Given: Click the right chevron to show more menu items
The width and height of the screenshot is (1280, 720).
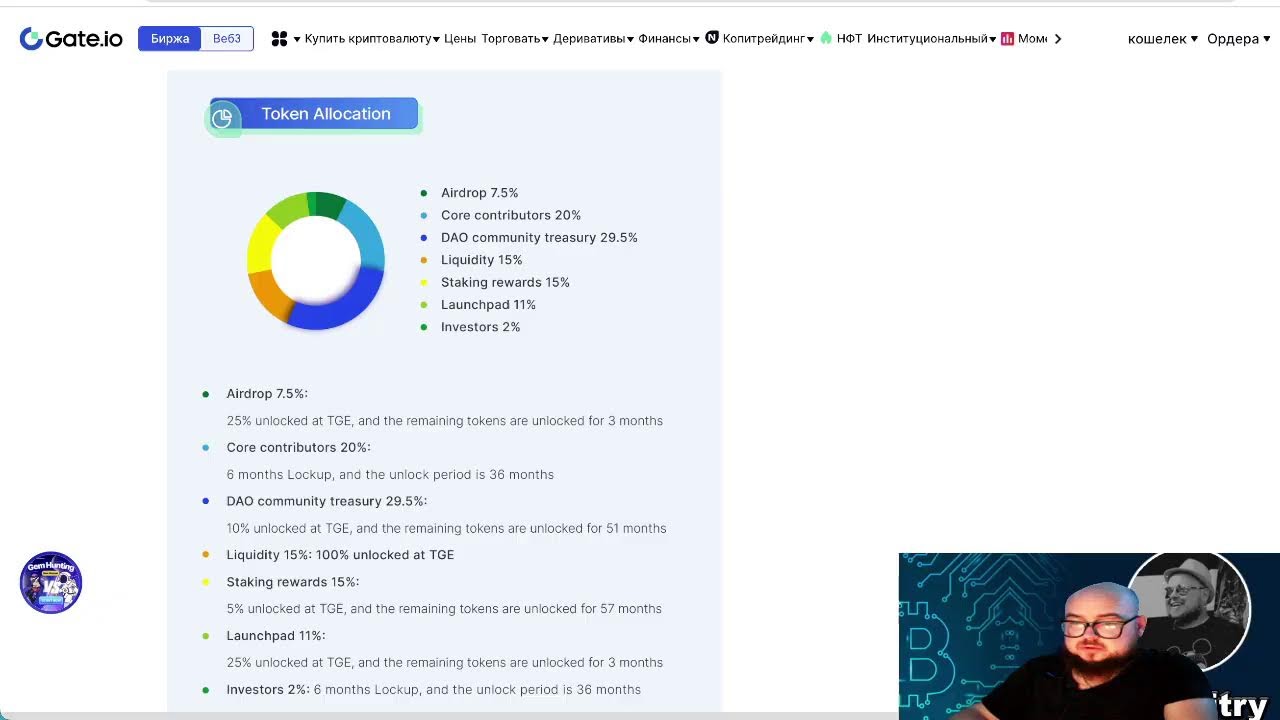Looking at the screenshot, I should pyautogui.click(x=1058, y=39).
